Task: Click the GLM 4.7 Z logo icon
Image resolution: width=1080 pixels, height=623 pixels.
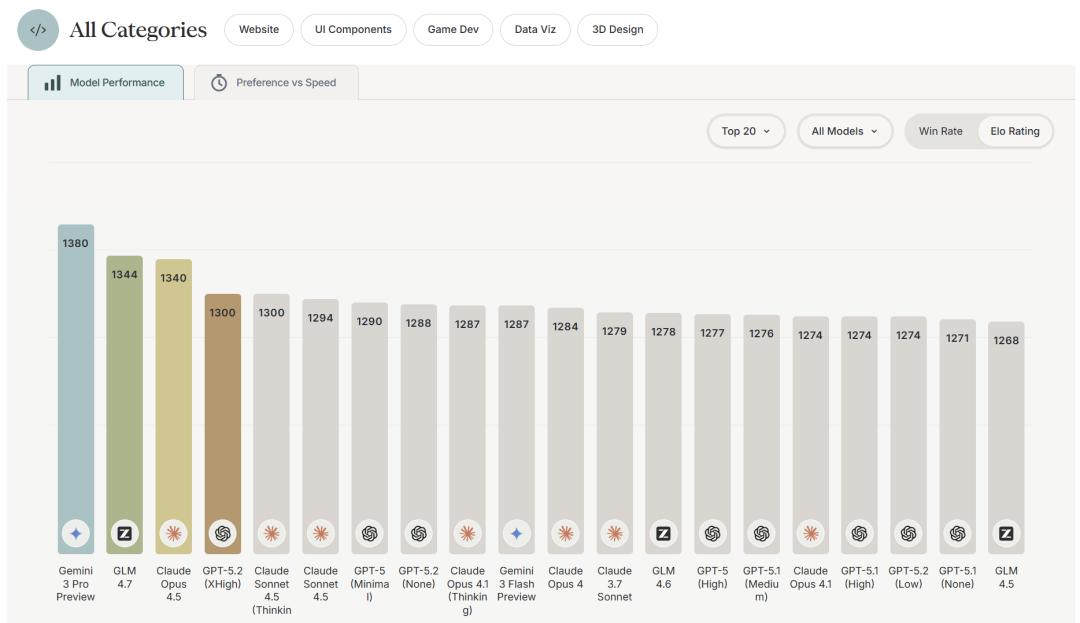Action: pyautogui.click(x=125, y=534)
